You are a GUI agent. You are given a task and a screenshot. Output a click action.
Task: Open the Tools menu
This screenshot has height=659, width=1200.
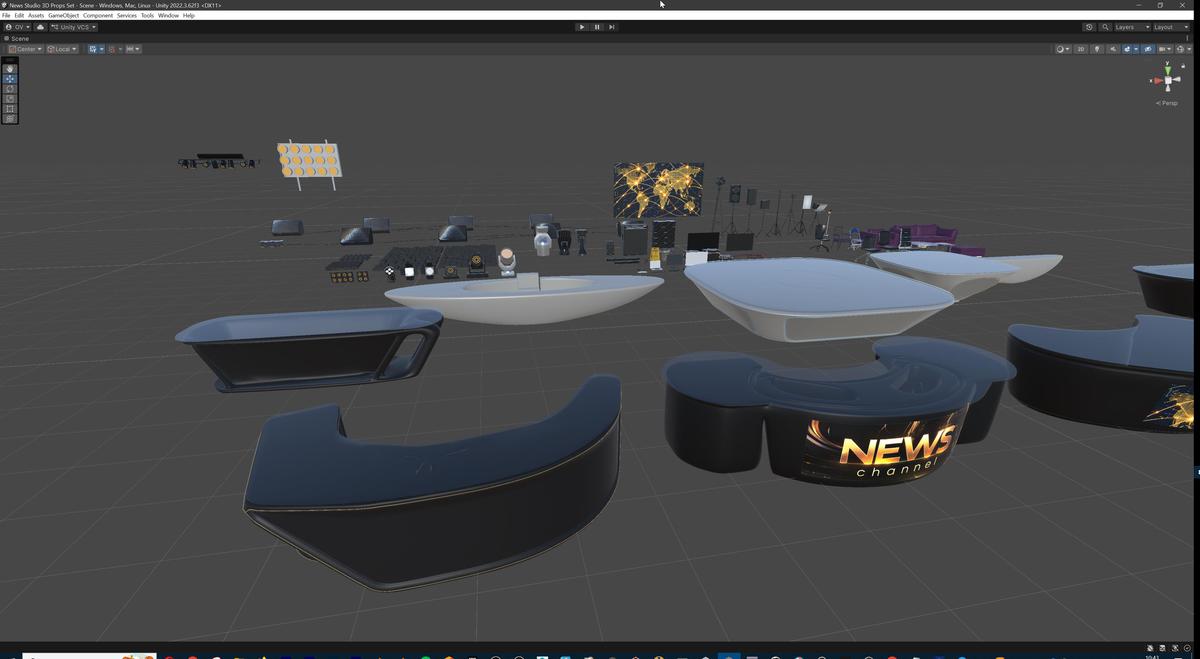[x=147, y=15]
